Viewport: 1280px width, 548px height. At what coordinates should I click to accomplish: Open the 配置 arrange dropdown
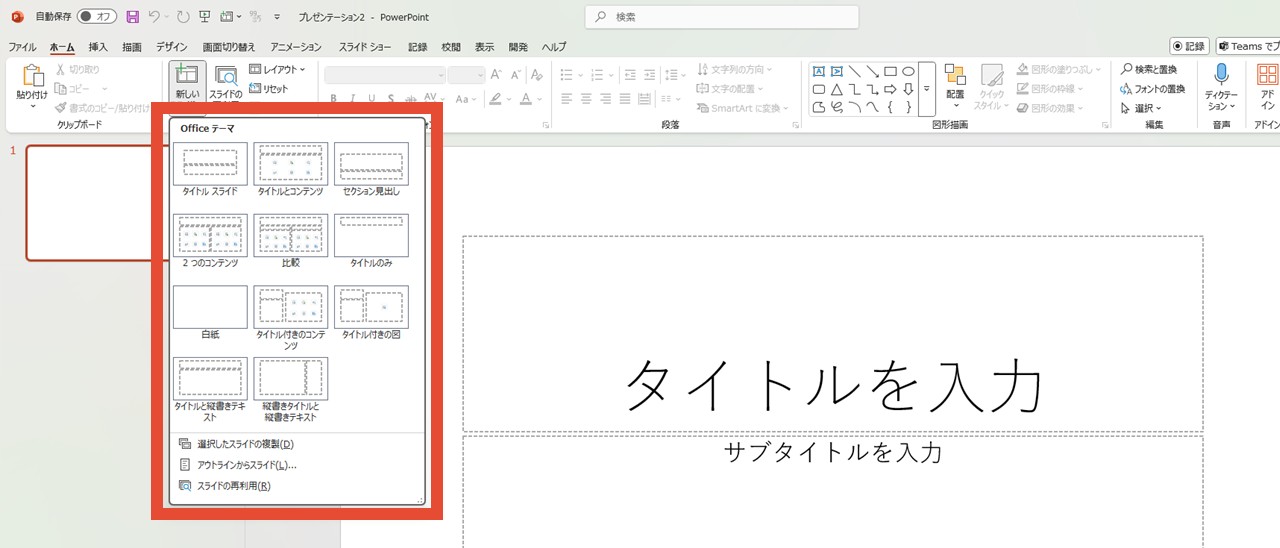[x=955, y=88]
